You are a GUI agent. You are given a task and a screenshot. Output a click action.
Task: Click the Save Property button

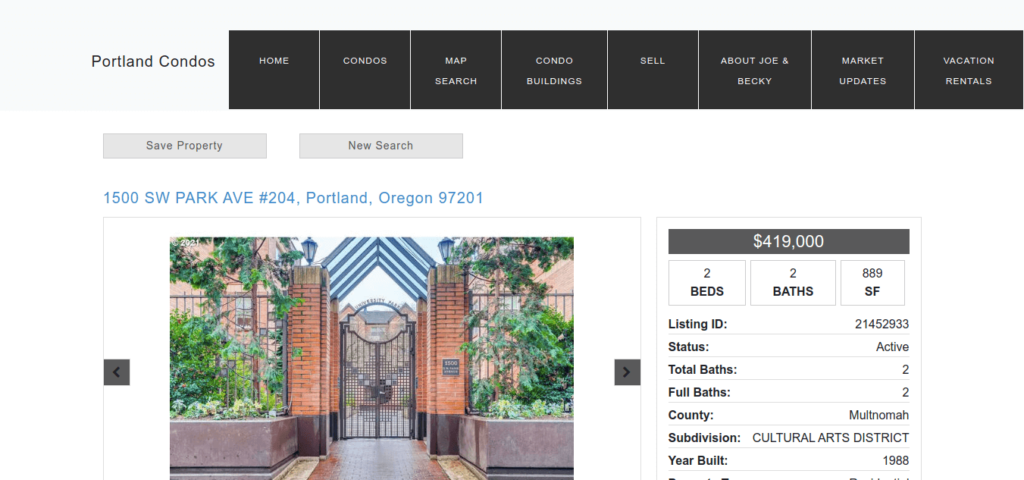point(185,146)
